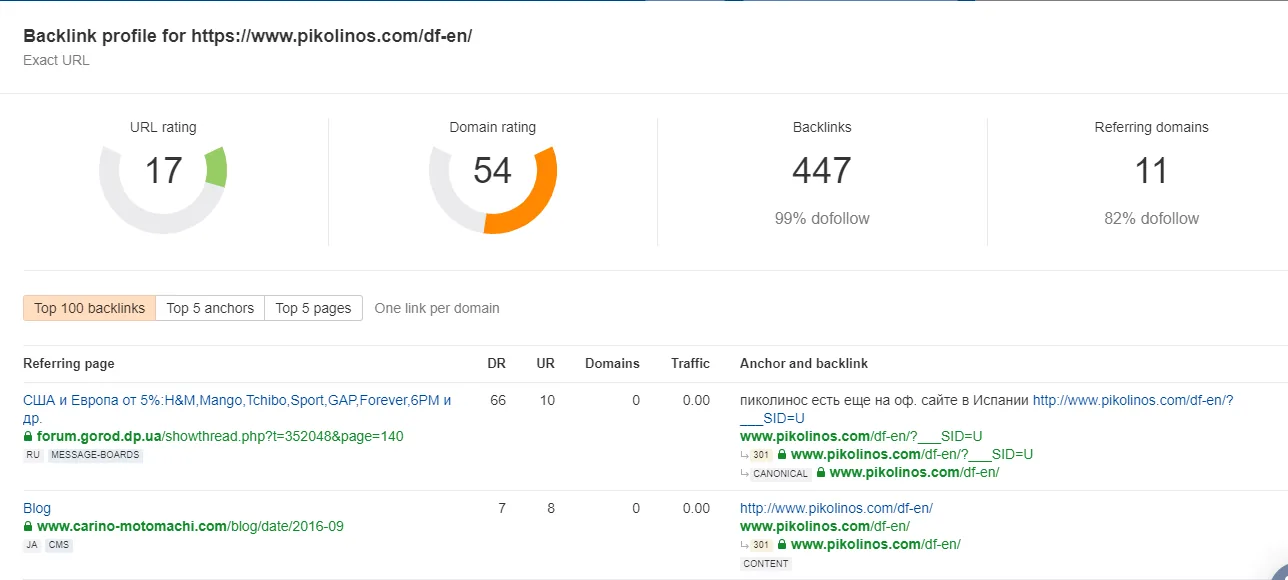Click the lock icon next to Blog's redirect target
1288x580 pixels.
tap(781, 543)
